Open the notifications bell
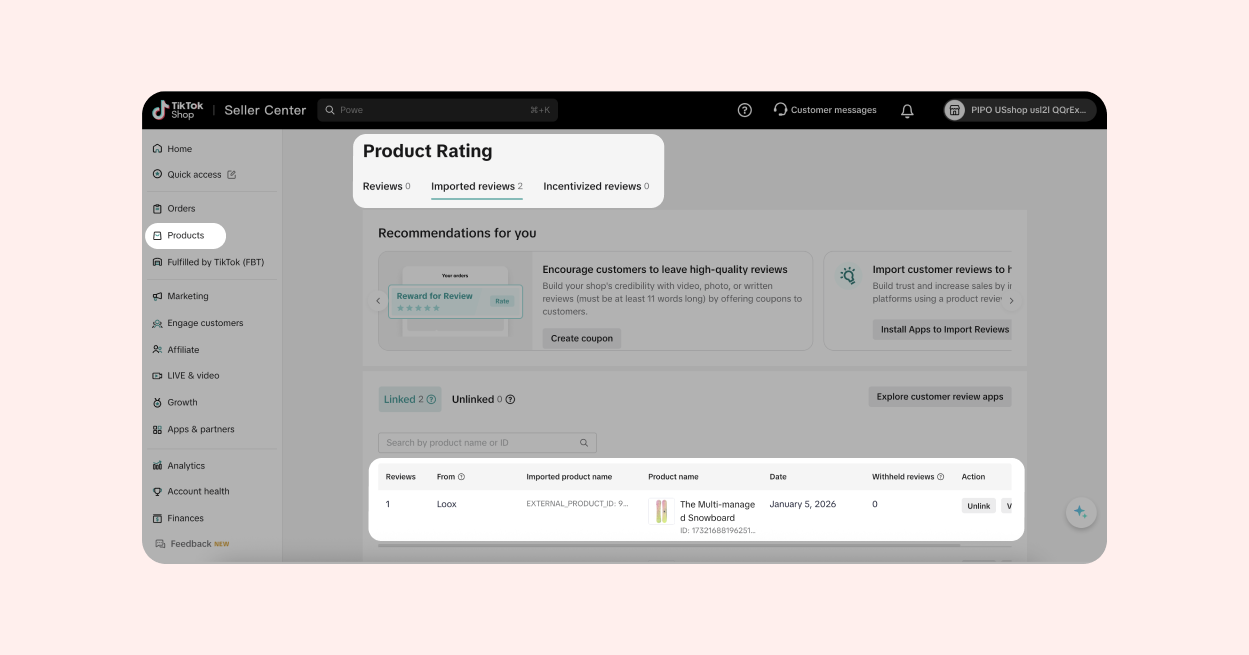This screenshot has width=1249, height=655. [x=907, y=111]
